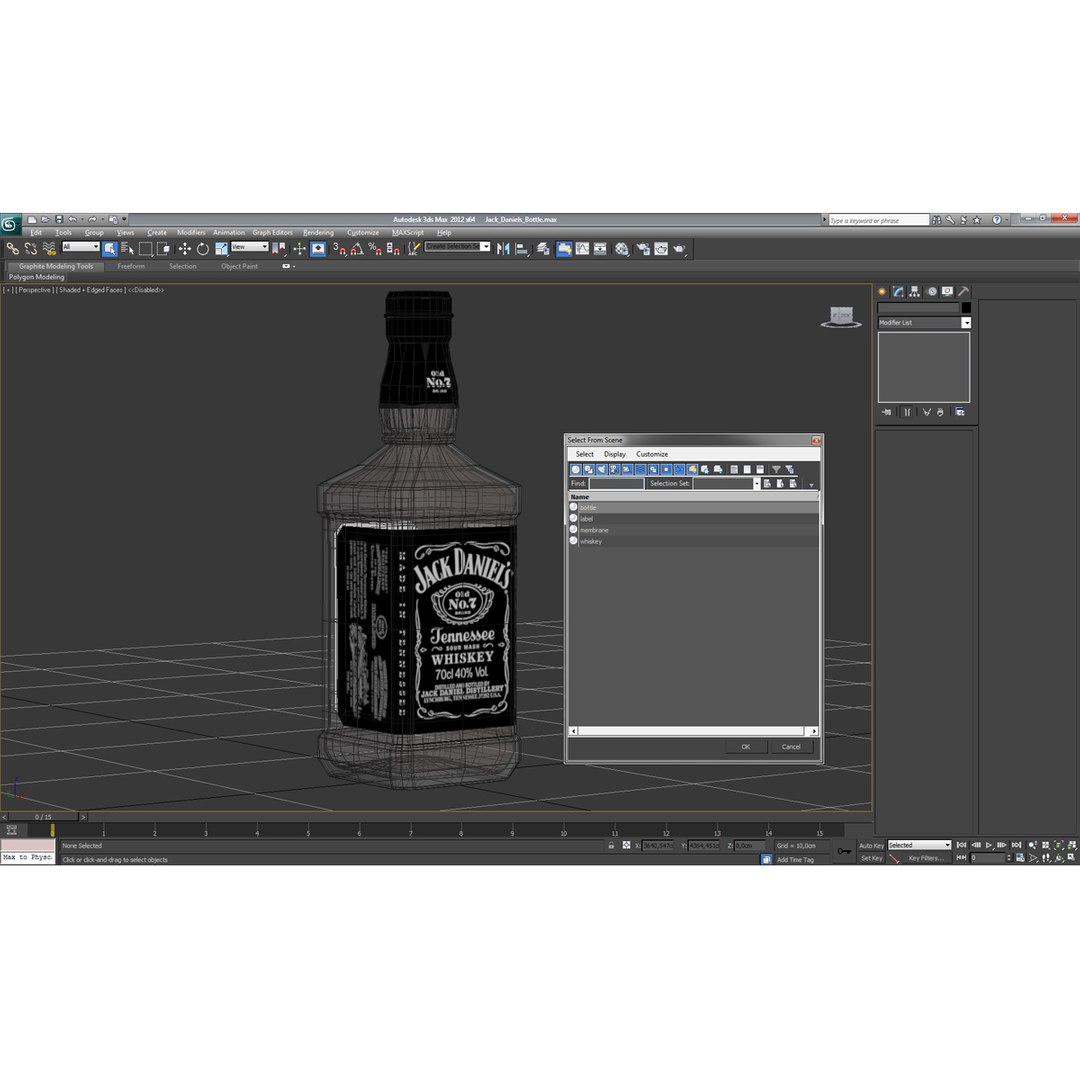
Task: Open the Rendered Frame Window
Action: coord(661,249)
